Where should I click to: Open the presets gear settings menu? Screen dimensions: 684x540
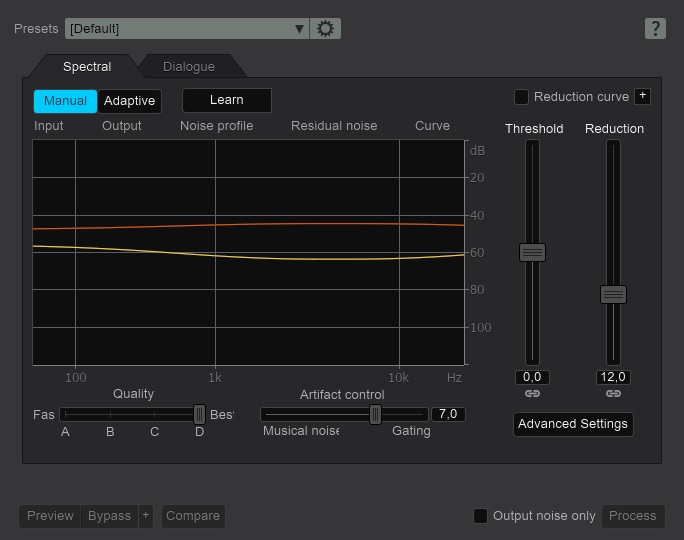[x=325, y=29]
